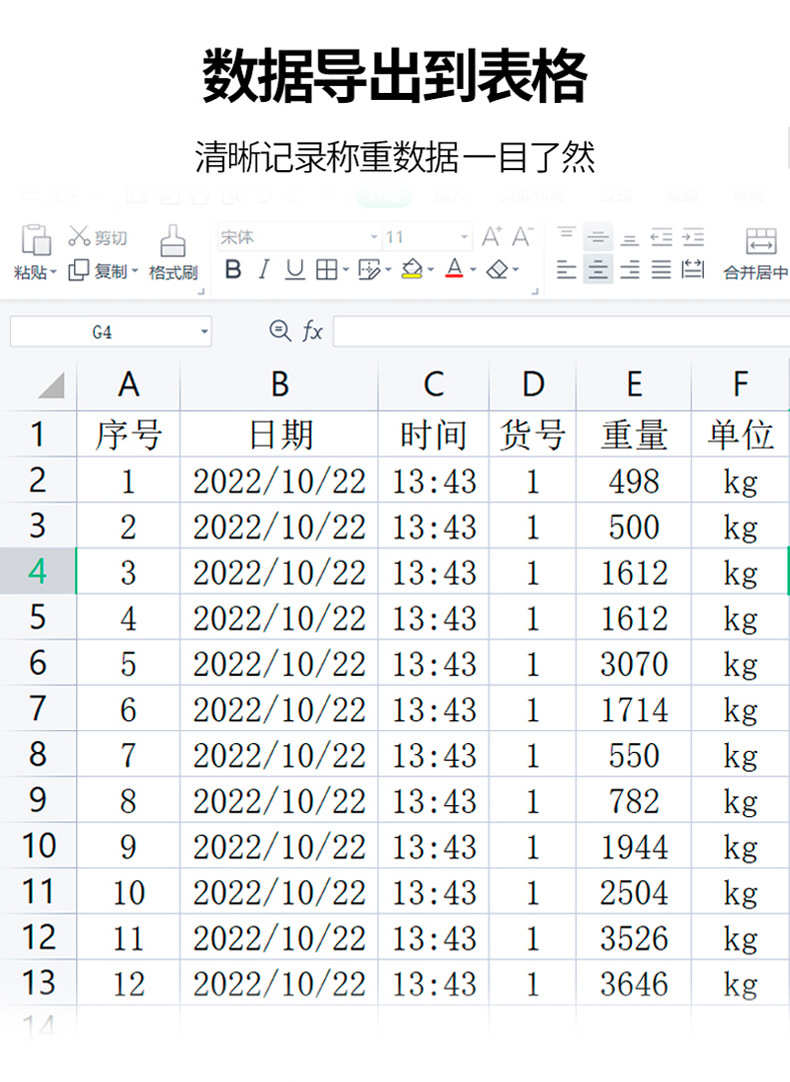
Task: Open the font group dialog launcher
Action: click(x=535, y=292)
